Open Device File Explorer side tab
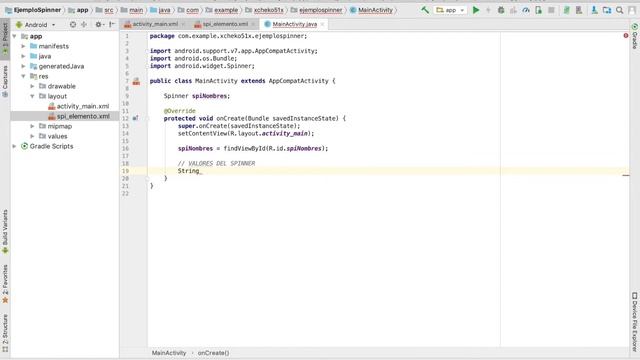This screenshot has height=360, width=640. pos(635,321)
